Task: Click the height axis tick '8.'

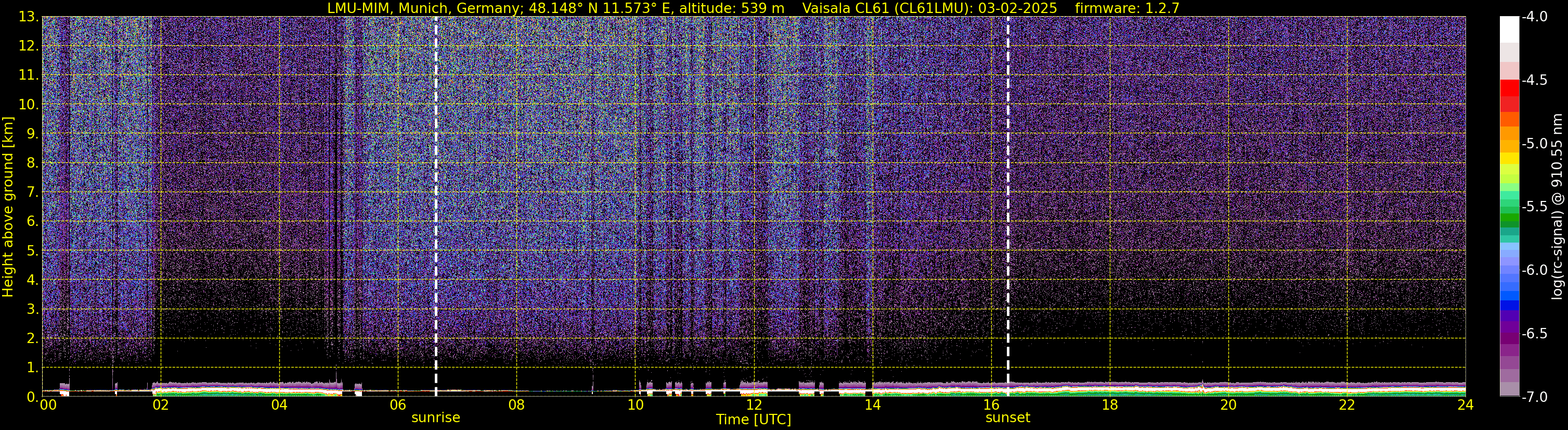Action: [x=33, y=163]
